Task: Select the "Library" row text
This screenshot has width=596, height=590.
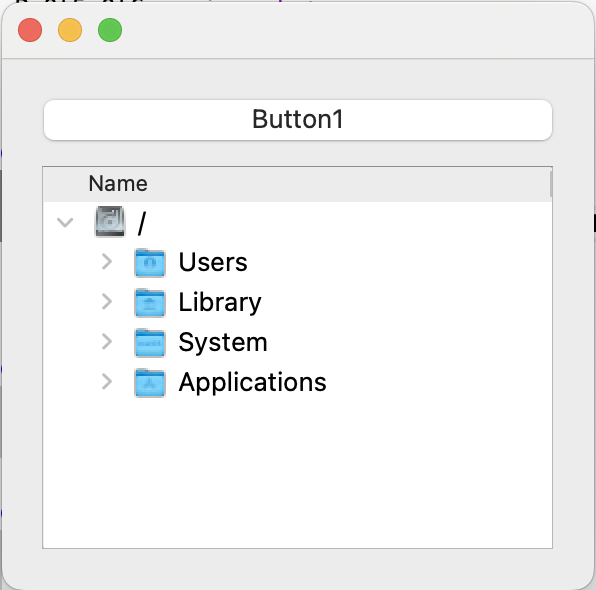Action: (220, 303)
